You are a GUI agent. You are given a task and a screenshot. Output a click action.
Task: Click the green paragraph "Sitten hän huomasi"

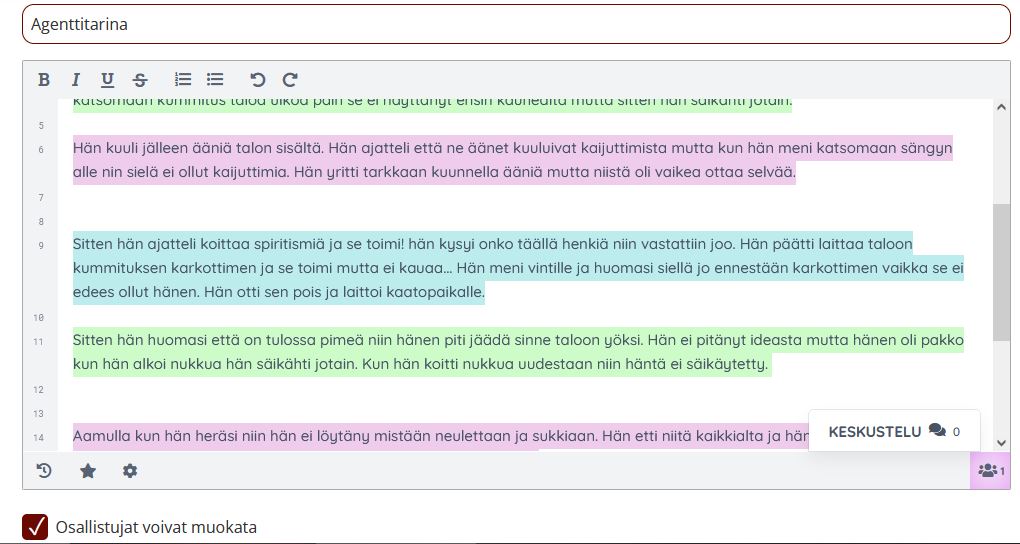tap(500, 352)
